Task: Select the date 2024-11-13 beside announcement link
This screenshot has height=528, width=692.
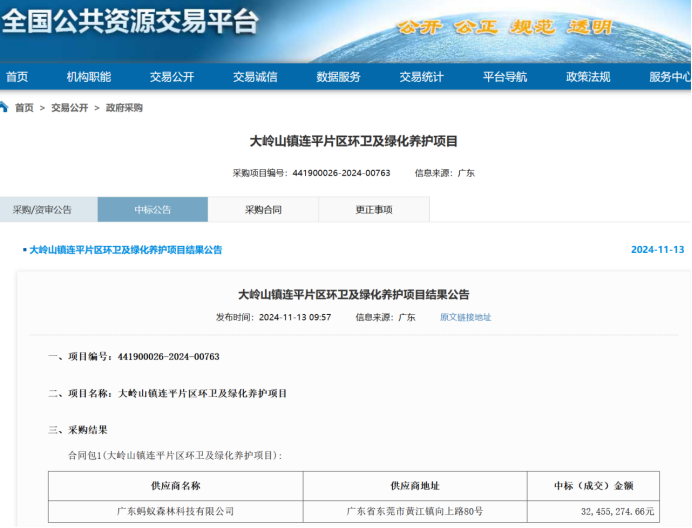Action: (658, 249)
